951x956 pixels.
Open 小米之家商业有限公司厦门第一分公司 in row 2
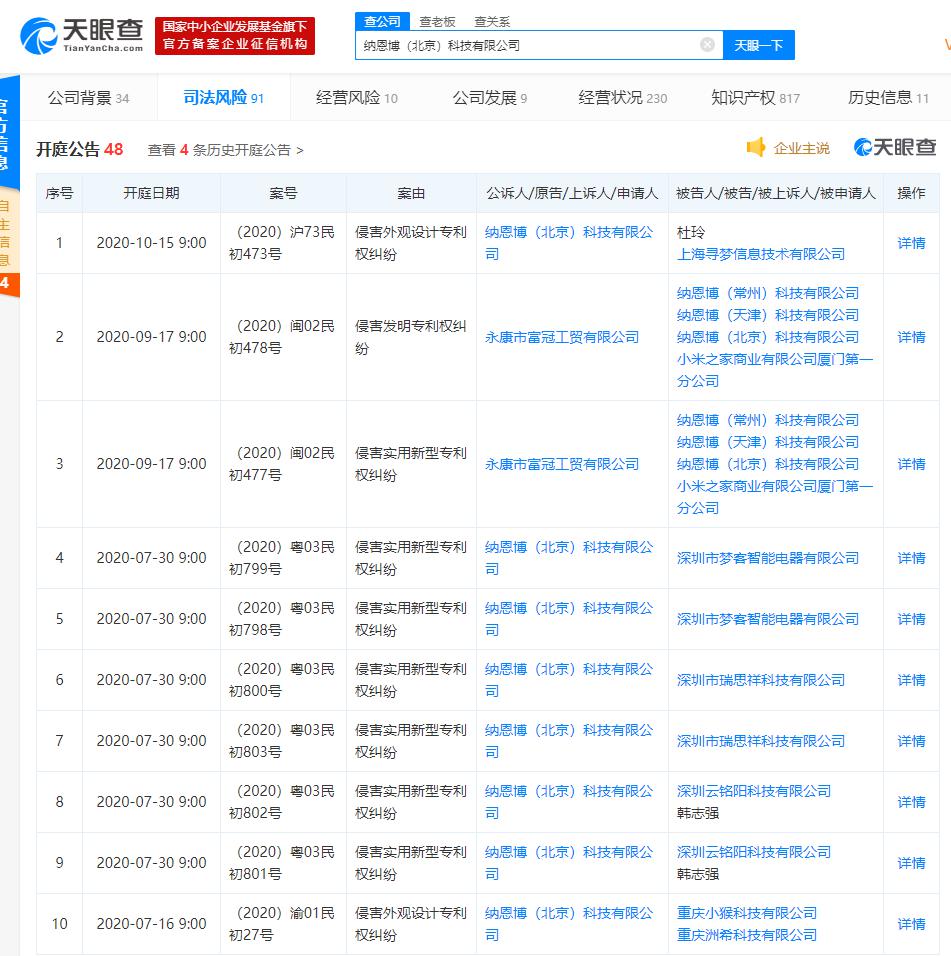[775, 370]
